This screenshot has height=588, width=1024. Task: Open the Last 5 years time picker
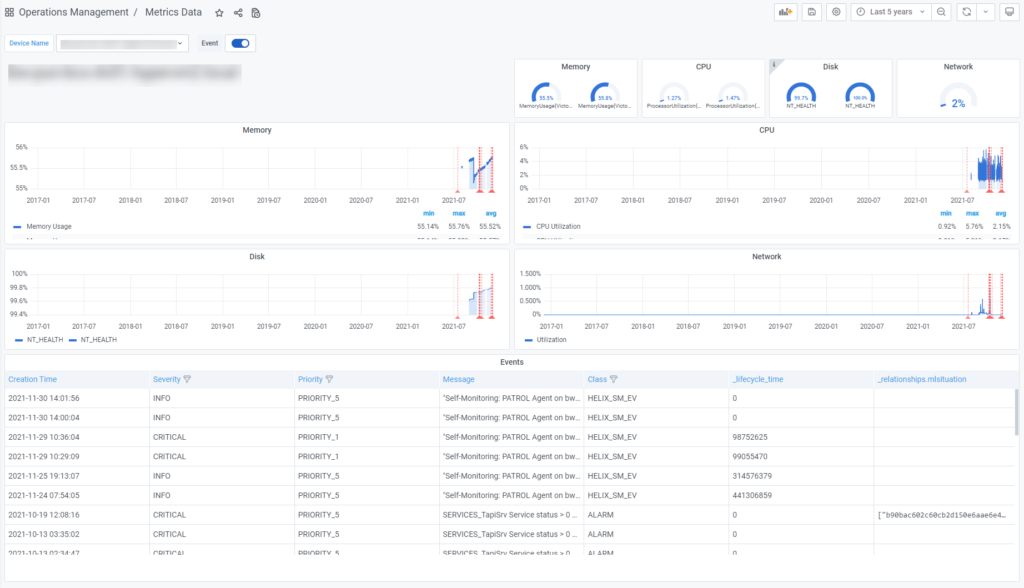click(890, 11)
